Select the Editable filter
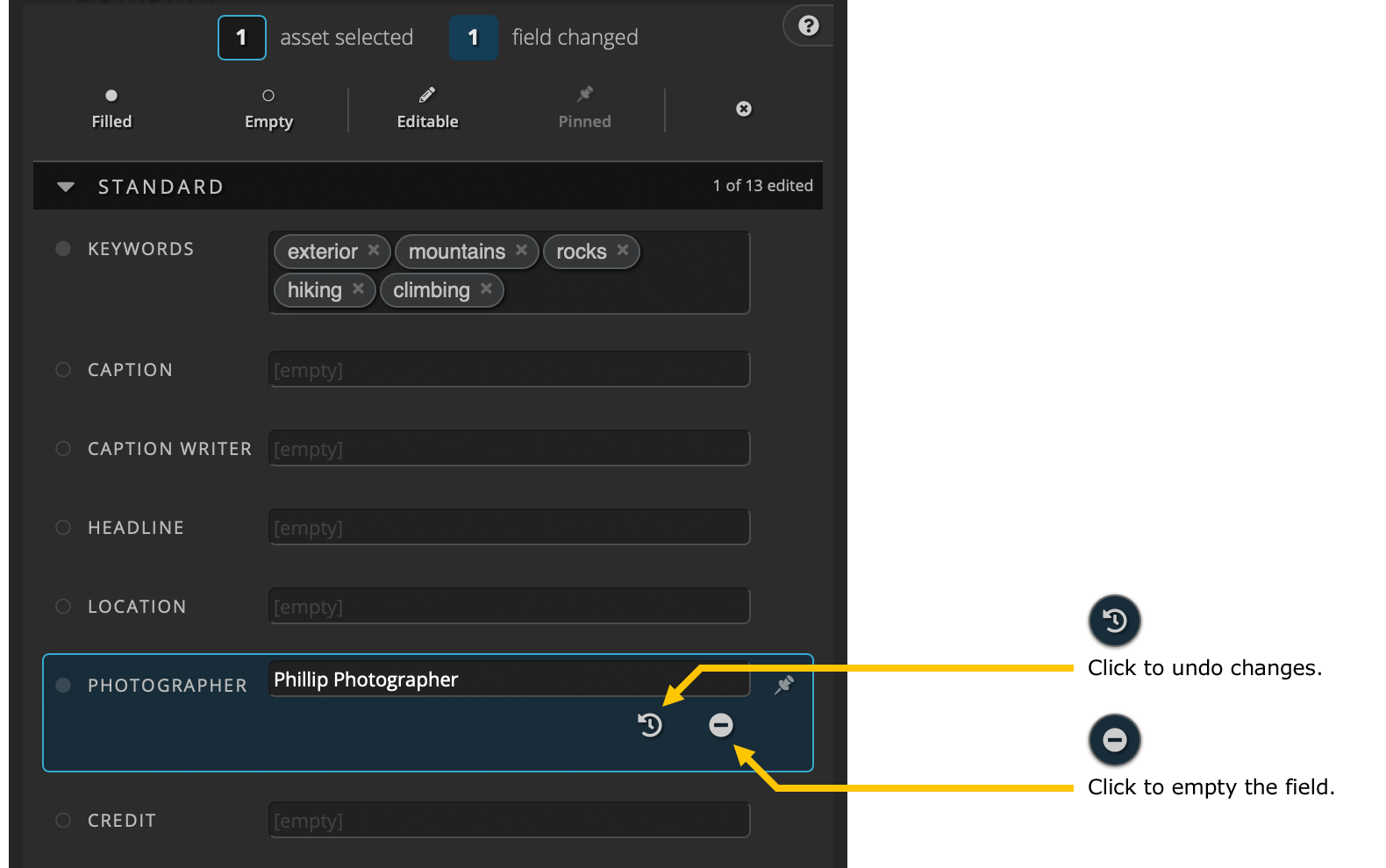1386x868 pixels. pos(427,109)
